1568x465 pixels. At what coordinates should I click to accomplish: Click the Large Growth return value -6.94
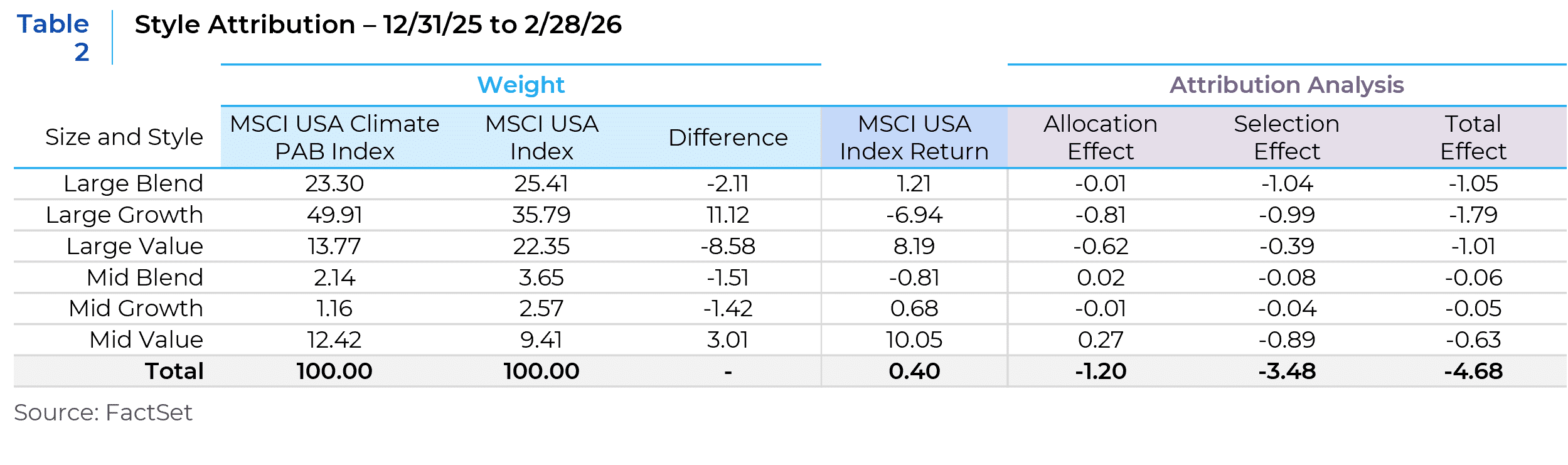pos(914,215)
